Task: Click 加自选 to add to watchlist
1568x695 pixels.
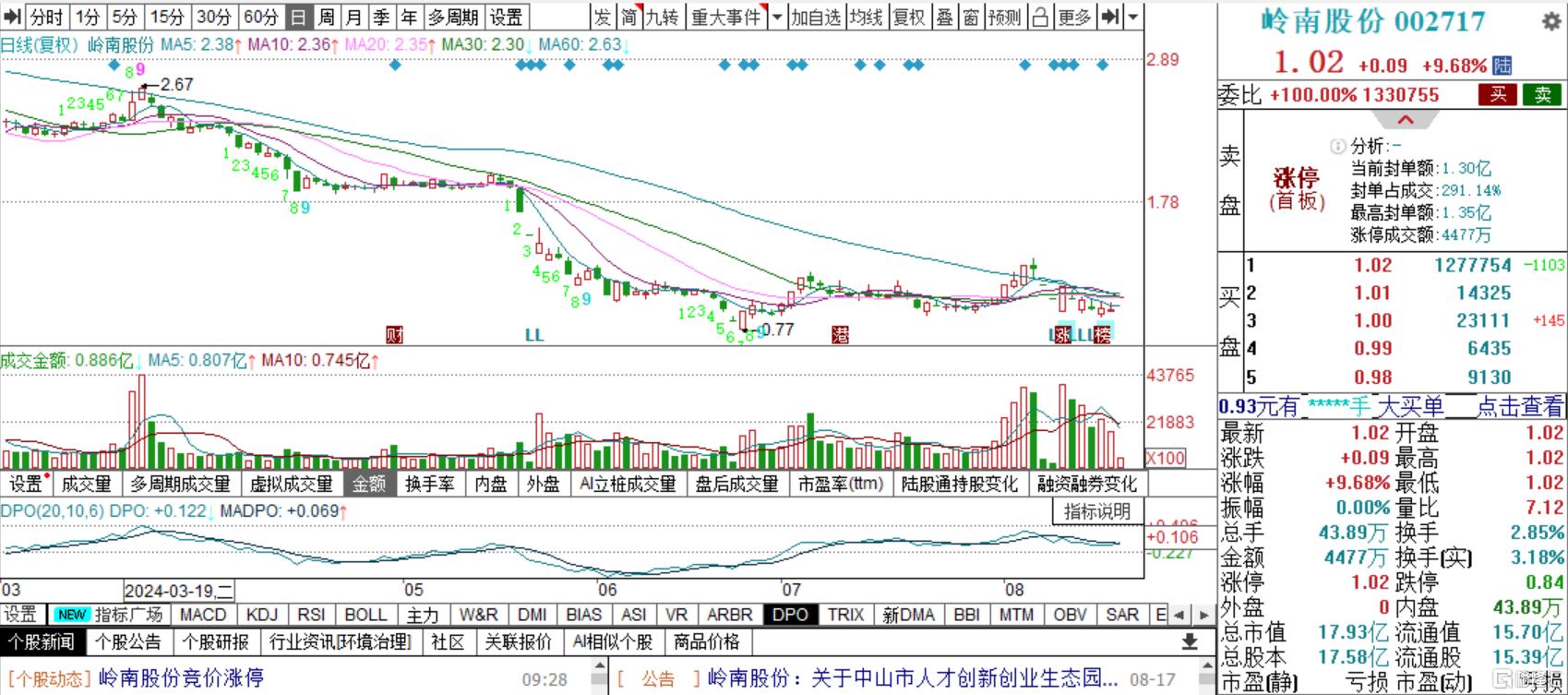Action: pos(816,17)
